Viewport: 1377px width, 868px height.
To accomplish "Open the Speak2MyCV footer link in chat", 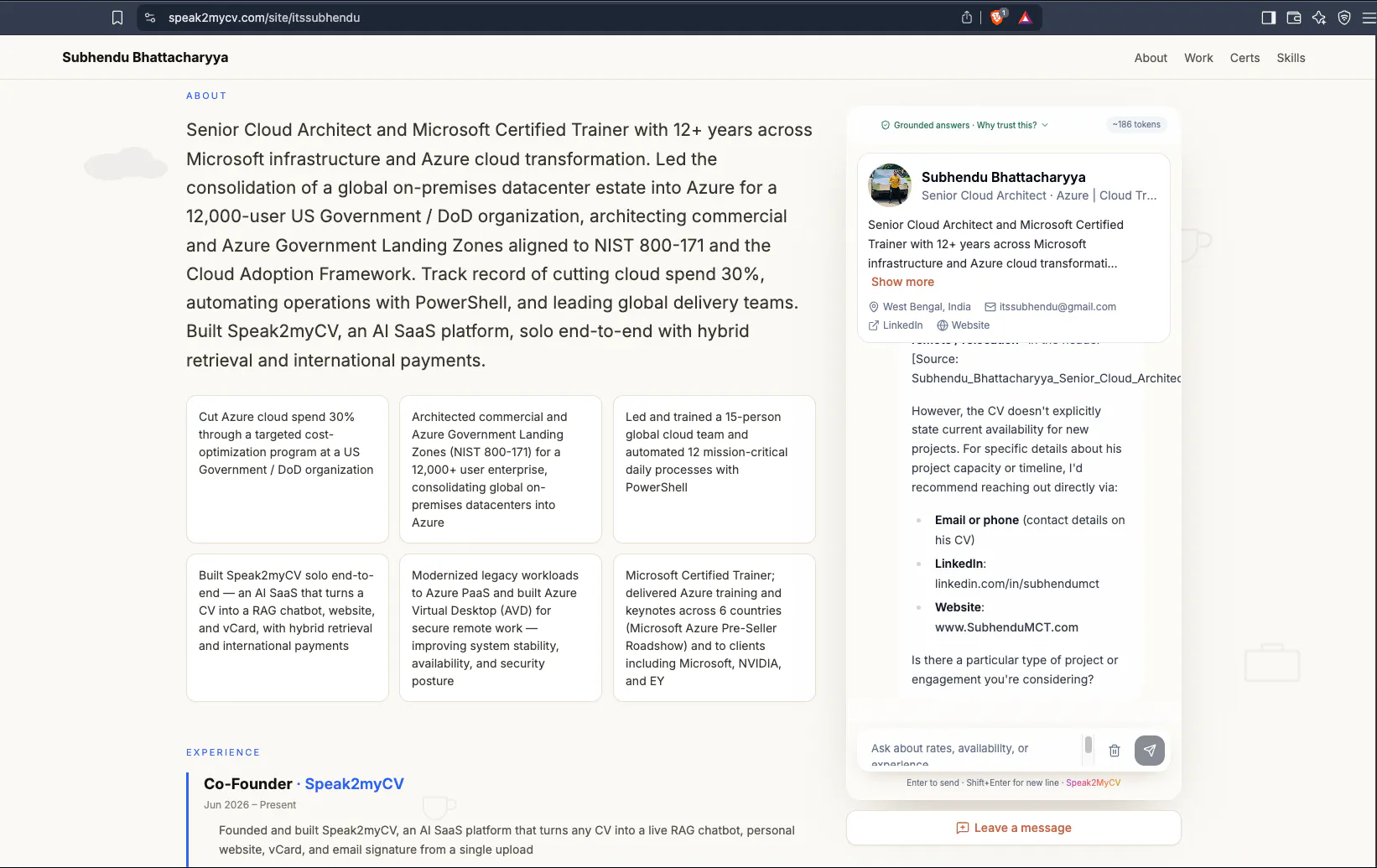I will click(x=1093, y=782).
